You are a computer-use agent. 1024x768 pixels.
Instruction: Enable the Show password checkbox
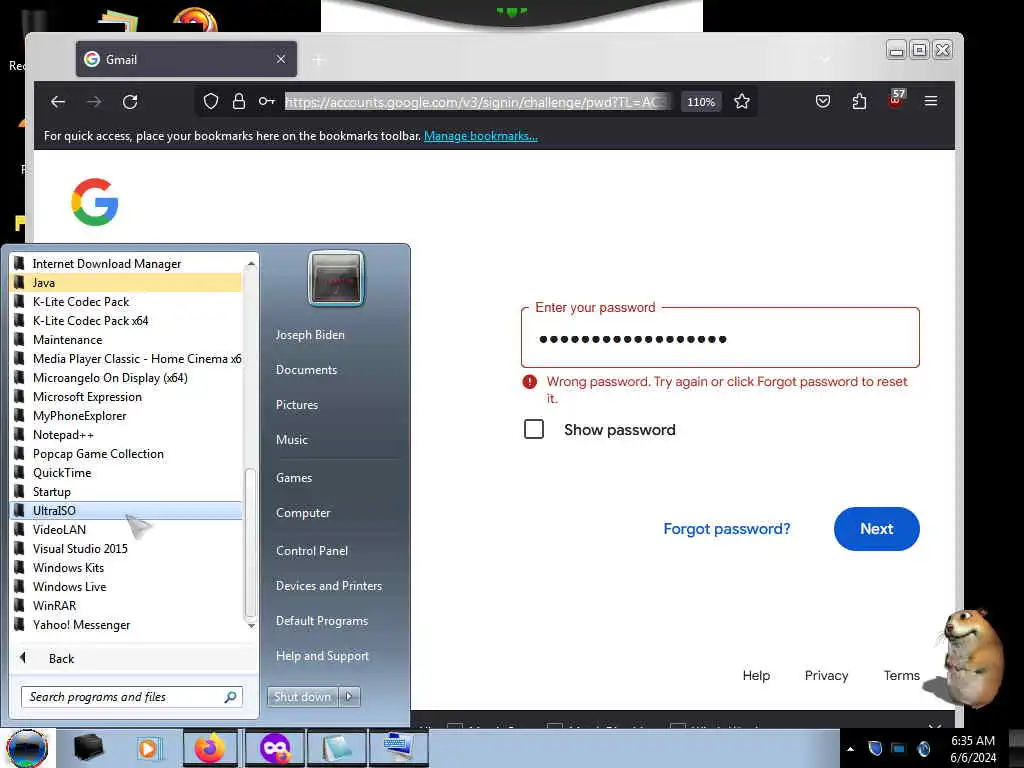(534, 429)
